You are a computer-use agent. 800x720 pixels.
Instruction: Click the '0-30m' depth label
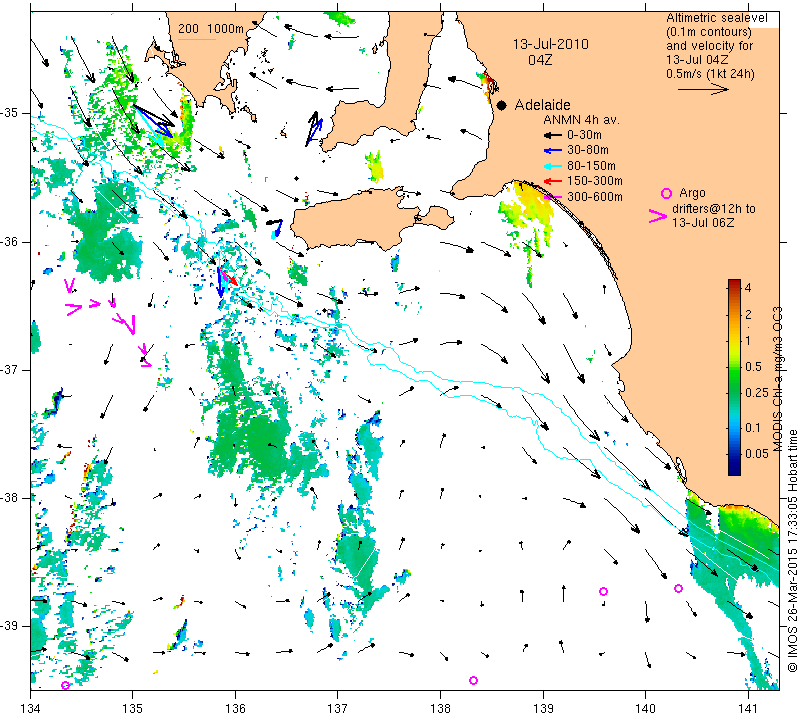coord(584,135)
